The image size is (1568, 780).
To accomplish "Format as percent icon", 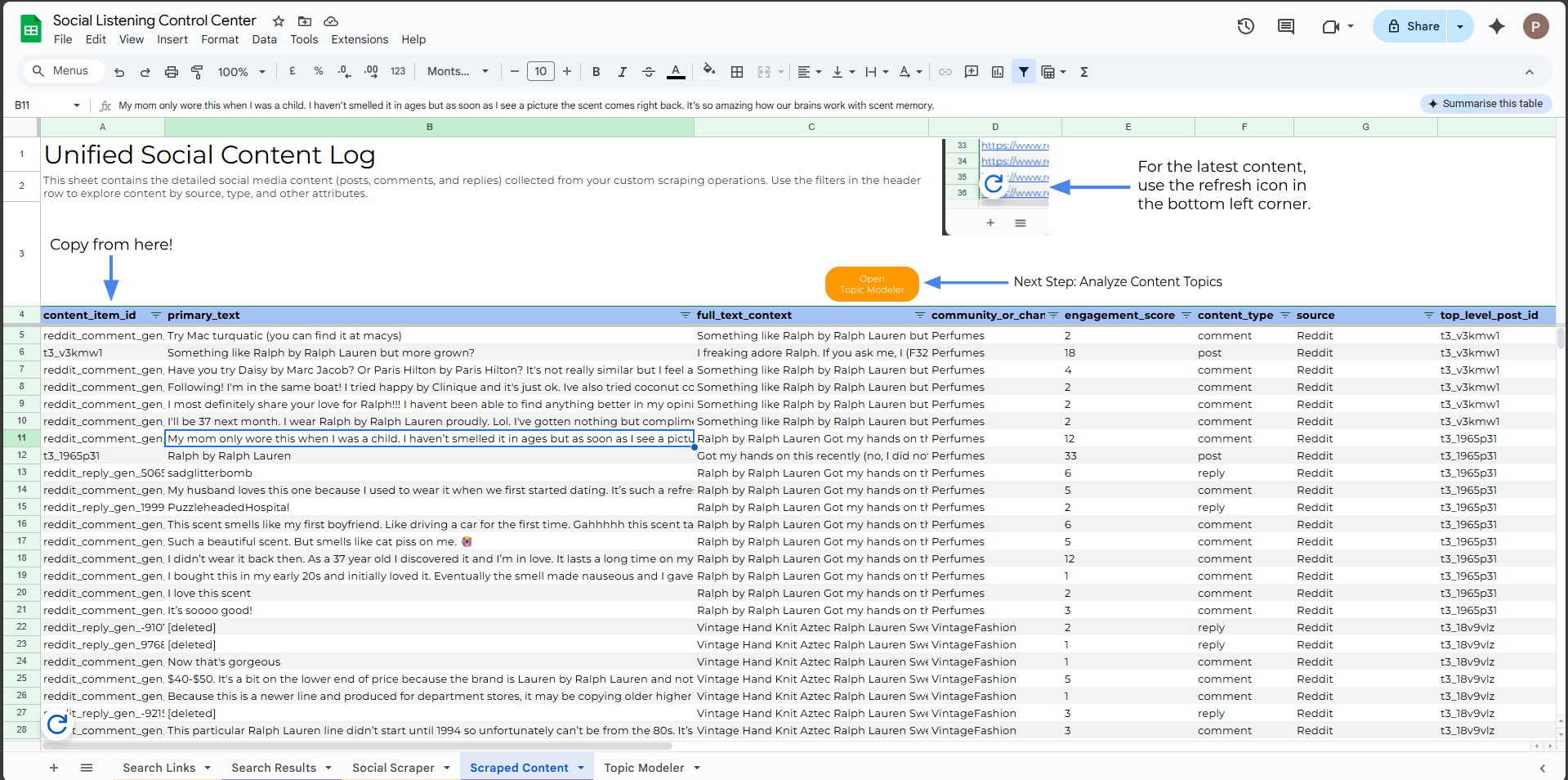I will pyautogui.click(x=319, y=72).
